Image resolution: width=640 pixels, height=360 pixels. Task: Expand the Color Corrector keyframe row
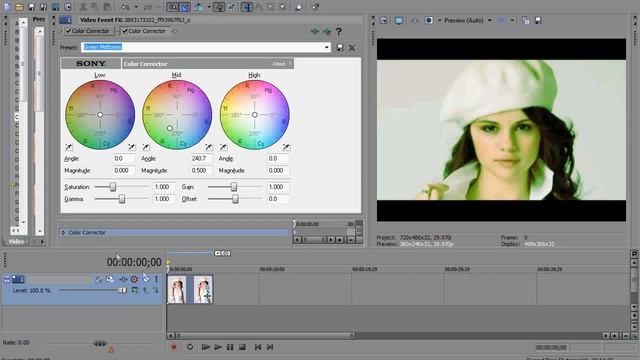pyautogui.click(x=63, y=233)
